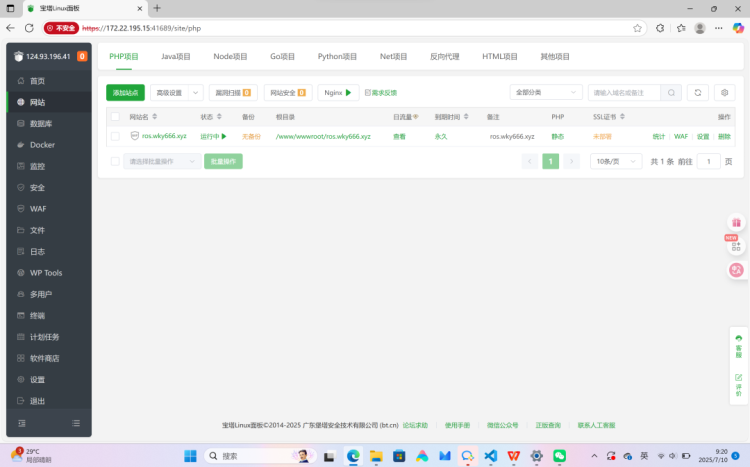This screenshot has width=750, height=467.
Task: Open the 10条/页 page size dropdown
Action: pyautogui.click(x=615, y=161)
